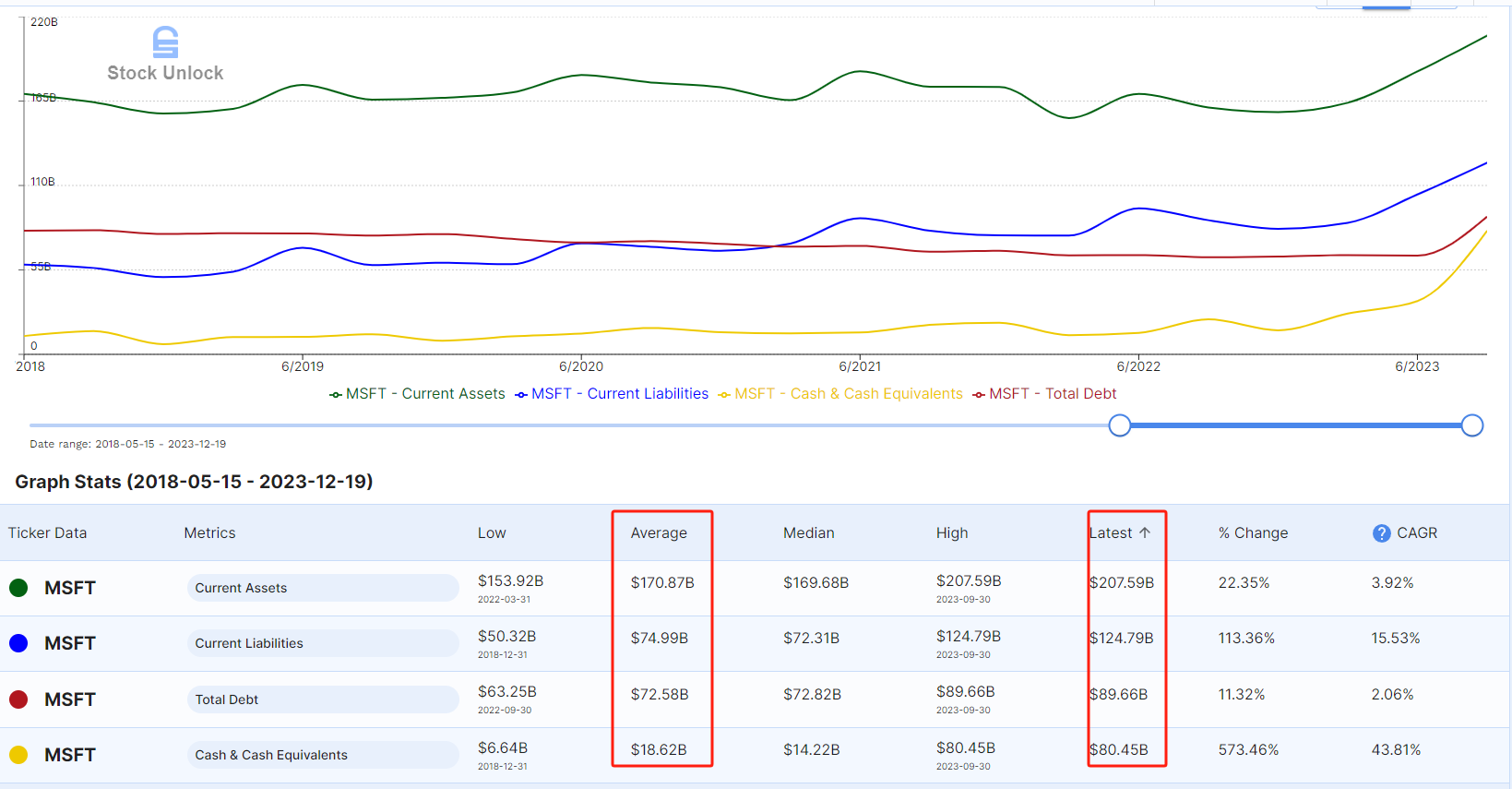Toggle MSFT - Current Assets legend entry
Screen dimensions: 1512x789
pyautogui.click(x=417, y=394)
